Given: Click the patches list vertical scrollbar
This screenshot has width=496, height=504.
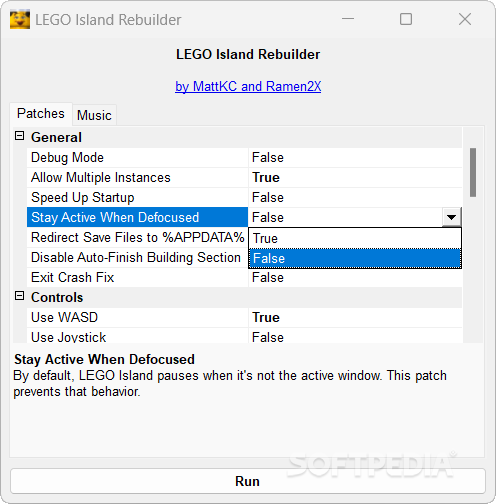Looking at the screenshot, I should pyautogui.click(x=473, y=173).
